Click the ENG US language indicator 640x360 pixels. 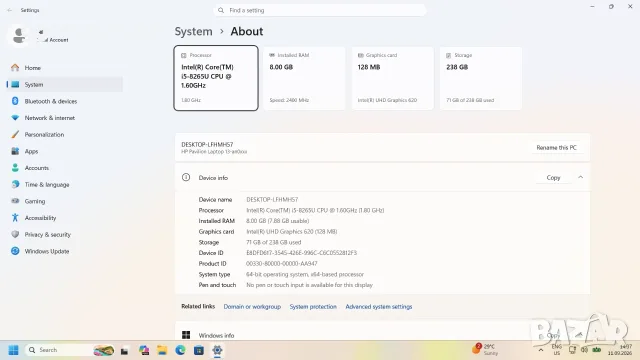(x=557, y=350)
